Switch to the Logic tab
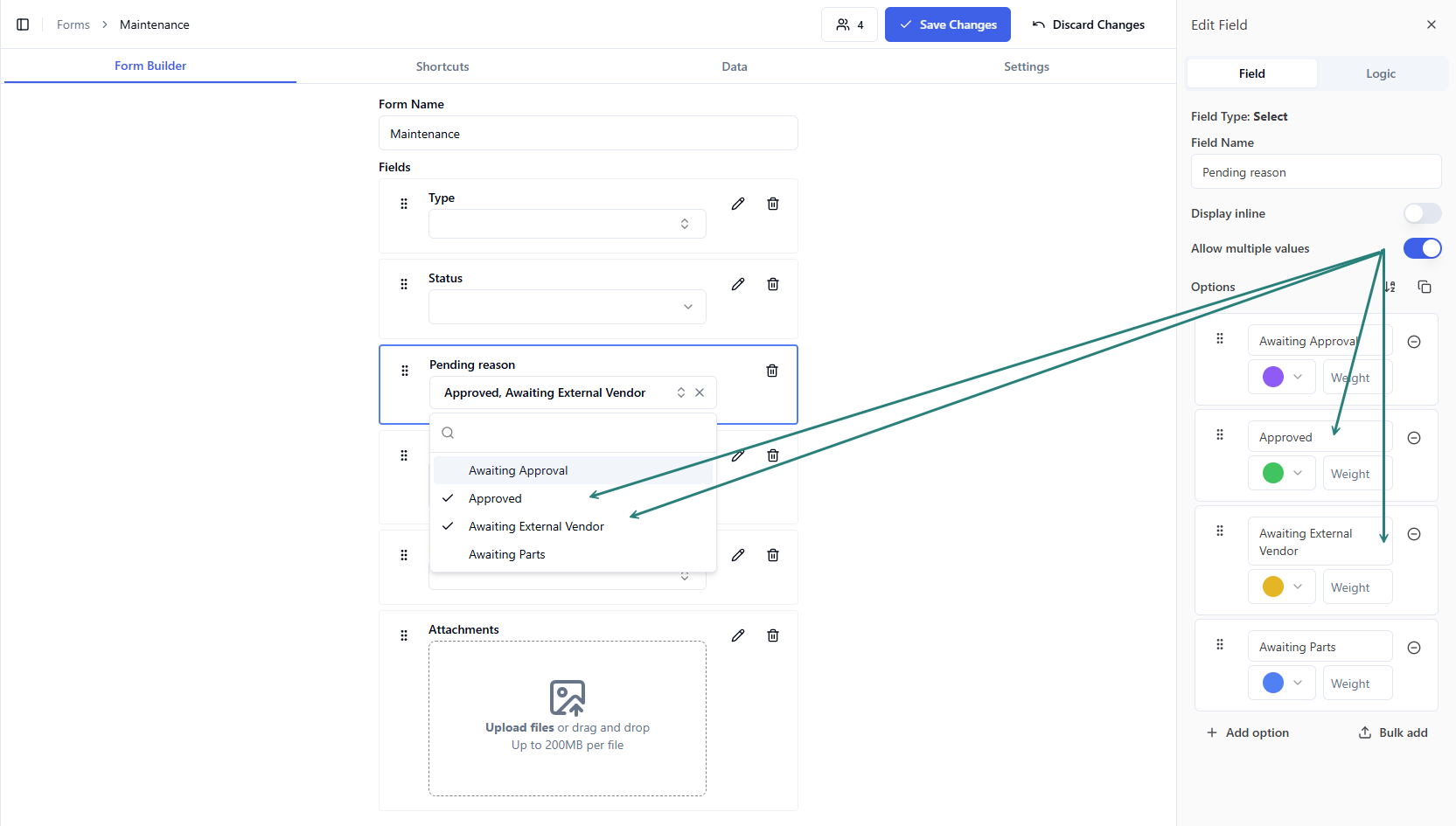The width and height of the screenshot is (1456, 826). tap(1381, 73)
